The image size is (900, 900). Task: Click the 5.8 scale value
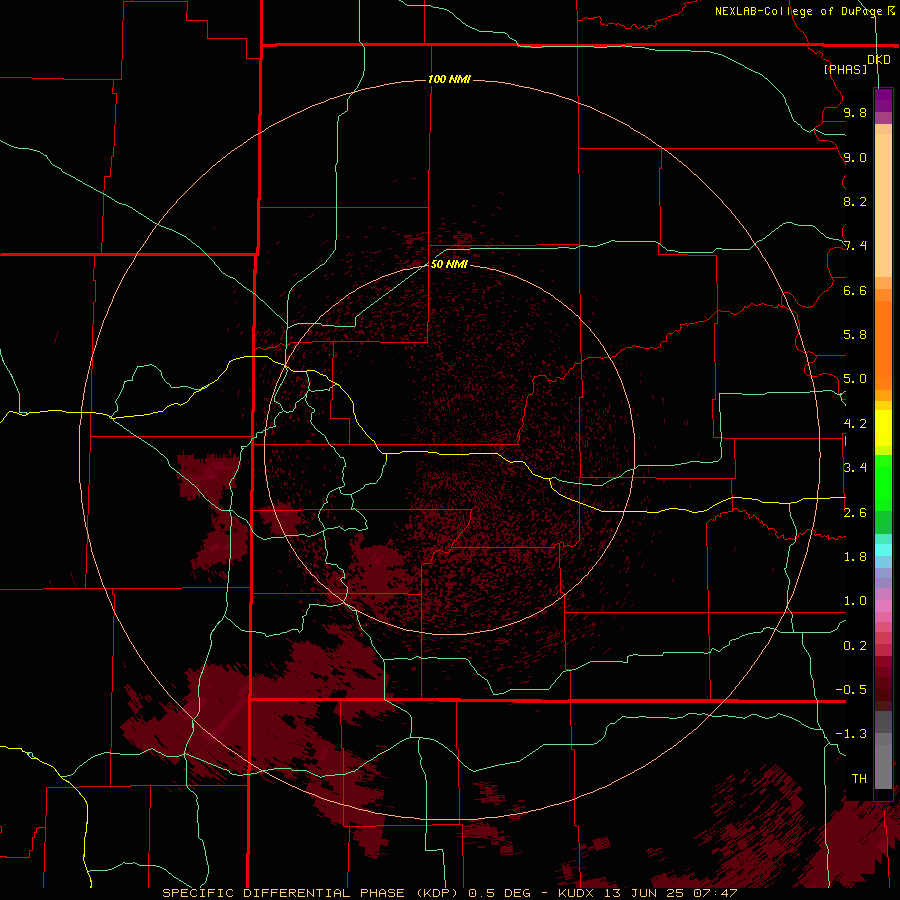tap(855, 335)
